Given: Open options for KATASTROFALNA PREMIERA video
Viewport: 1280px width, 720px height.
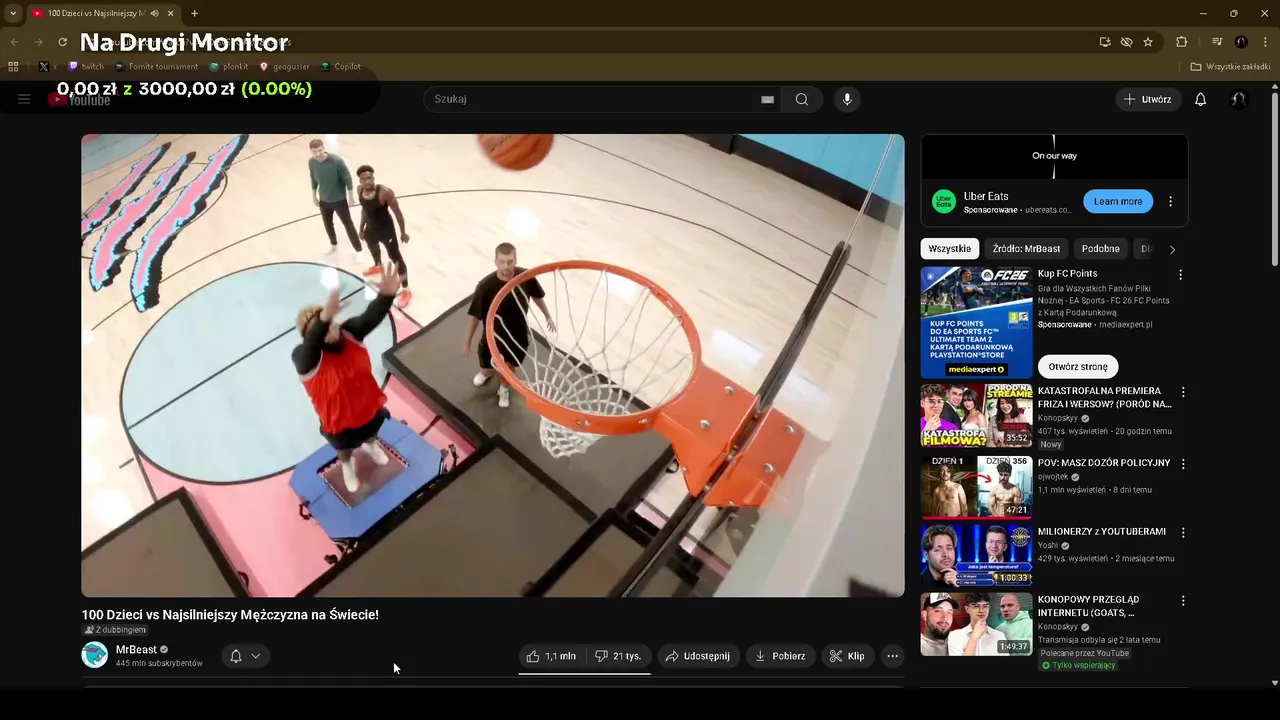Looking at the screenshot, I should click(1183, 393).
